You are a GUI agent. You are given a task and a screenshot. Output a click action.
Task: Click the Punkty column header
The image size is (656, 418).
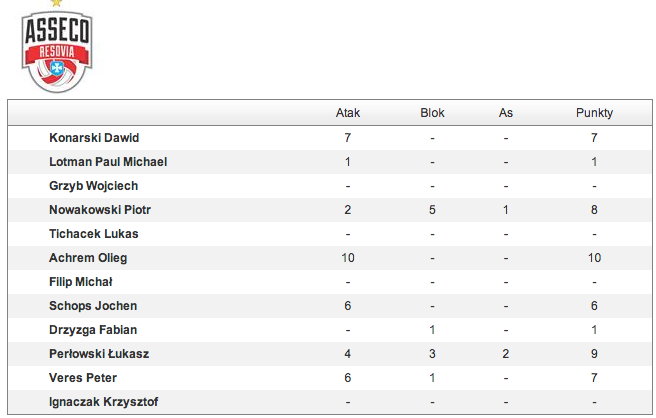pos(594,113)
